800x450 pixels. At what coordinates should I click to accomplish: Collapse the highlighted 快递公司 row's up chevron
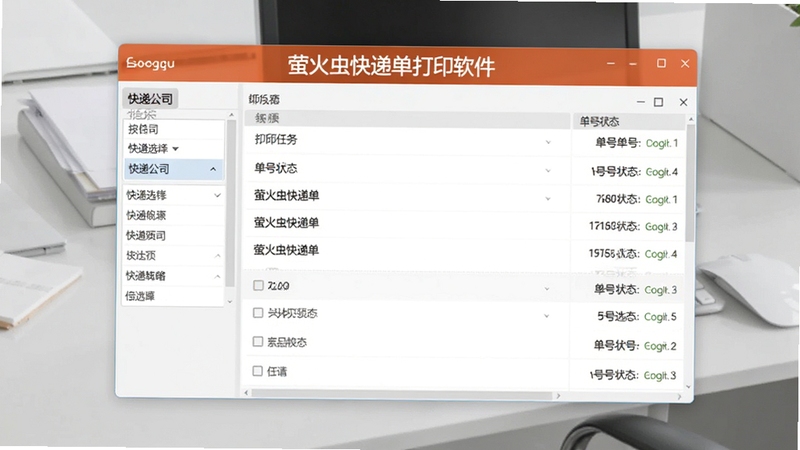pos(213,169)
